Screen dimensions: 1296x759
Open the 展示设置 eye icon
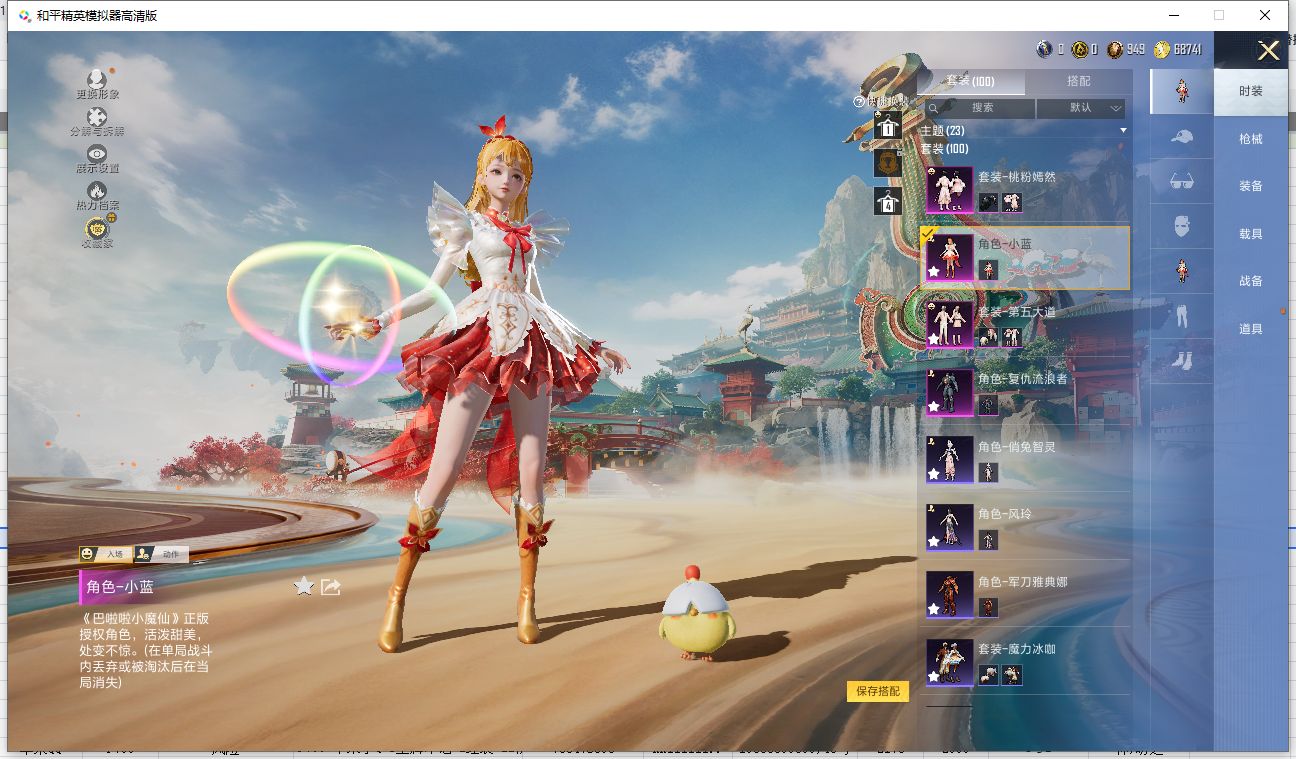[x=97, y=154]
